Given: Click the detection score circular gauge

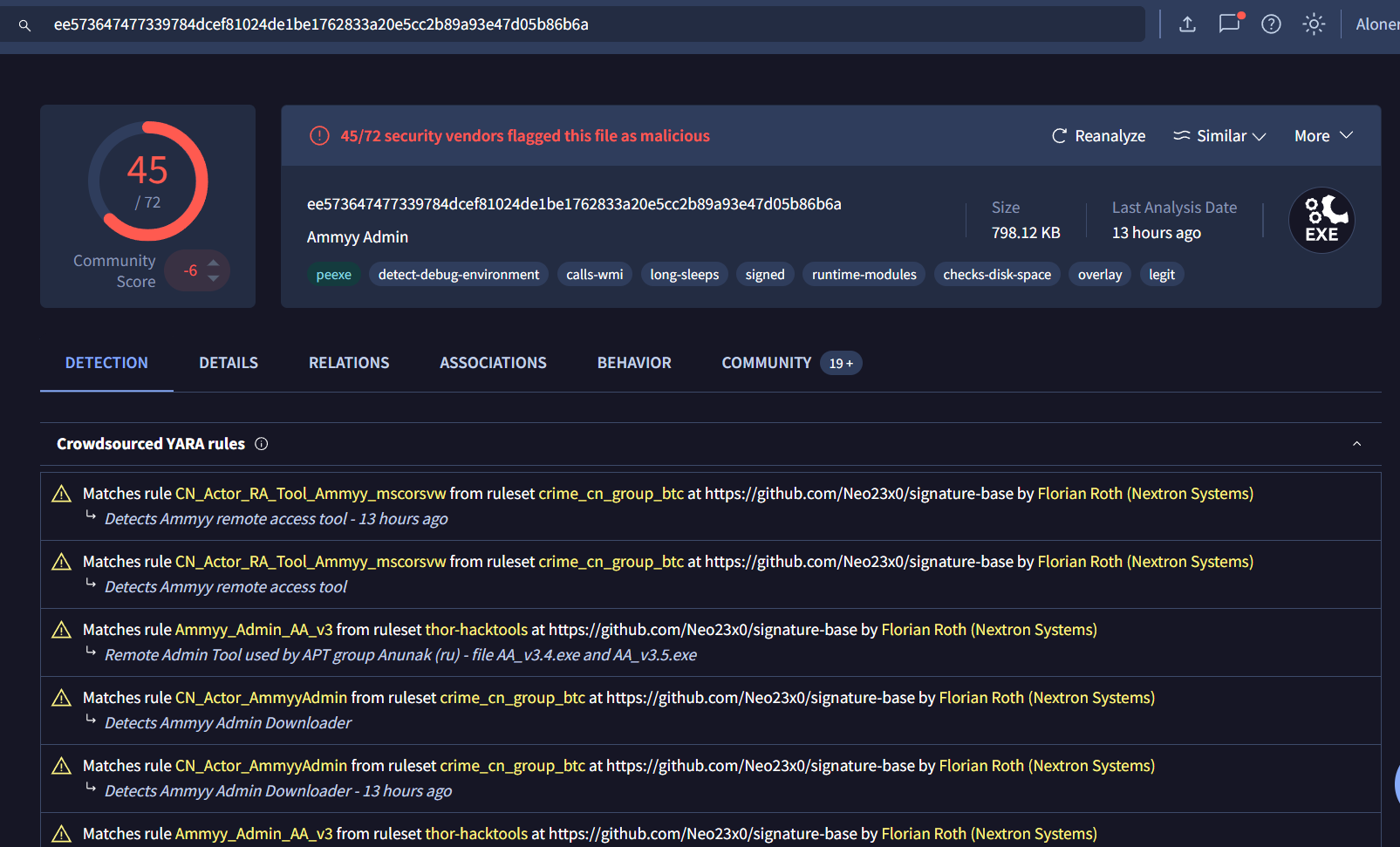Looking at the screenshot, I should coord(148,181).
